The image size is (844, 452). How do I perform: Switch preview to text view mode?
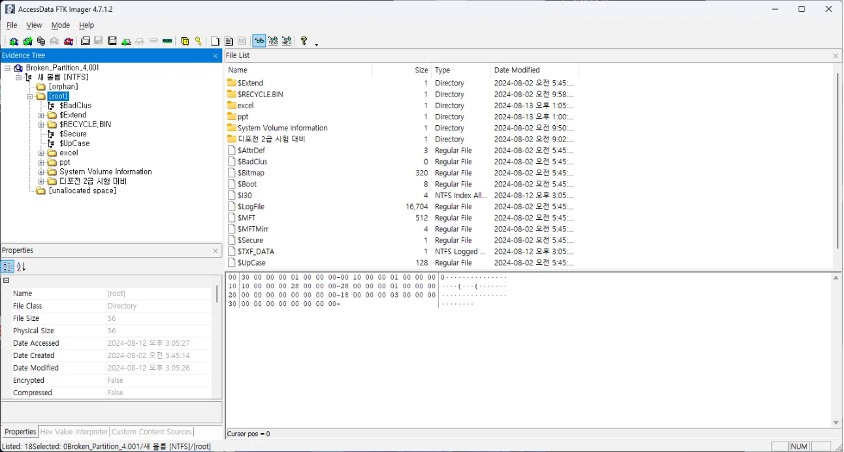coord(273,41)
